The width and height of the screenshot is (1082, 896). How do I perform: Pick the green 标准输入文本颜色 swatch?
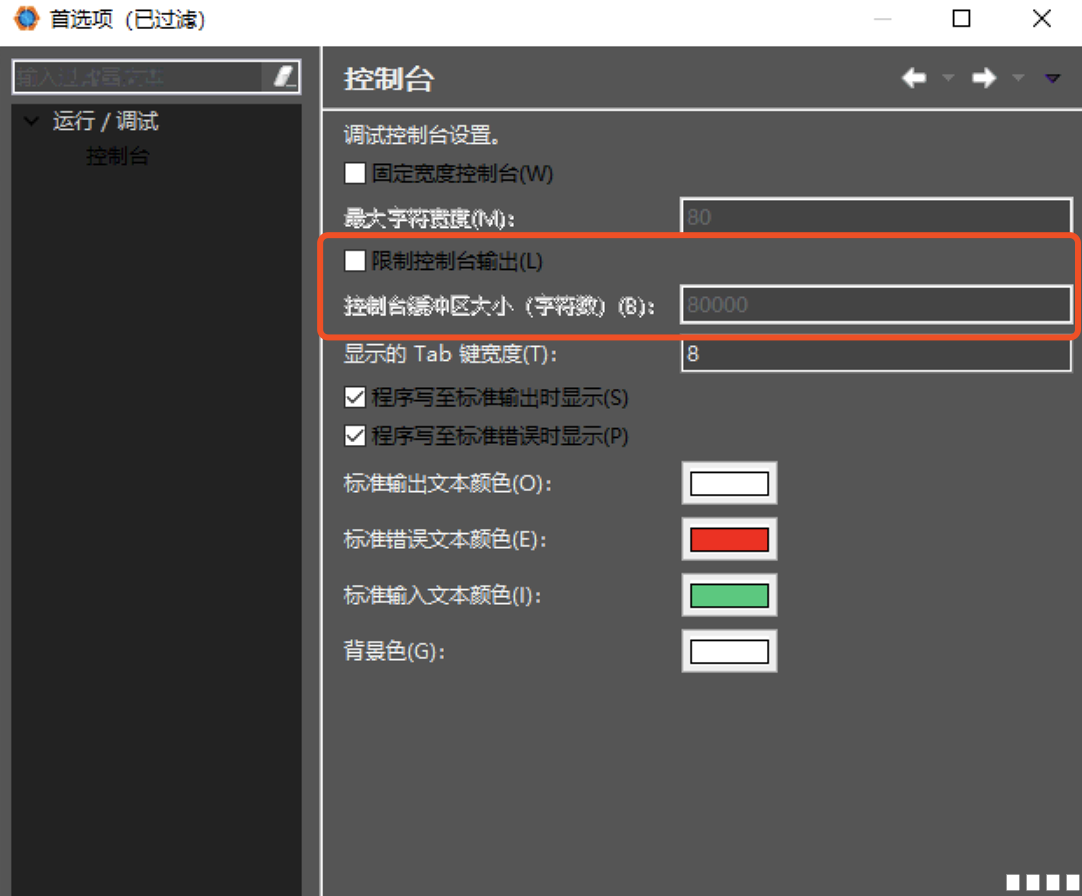(729, 596)
